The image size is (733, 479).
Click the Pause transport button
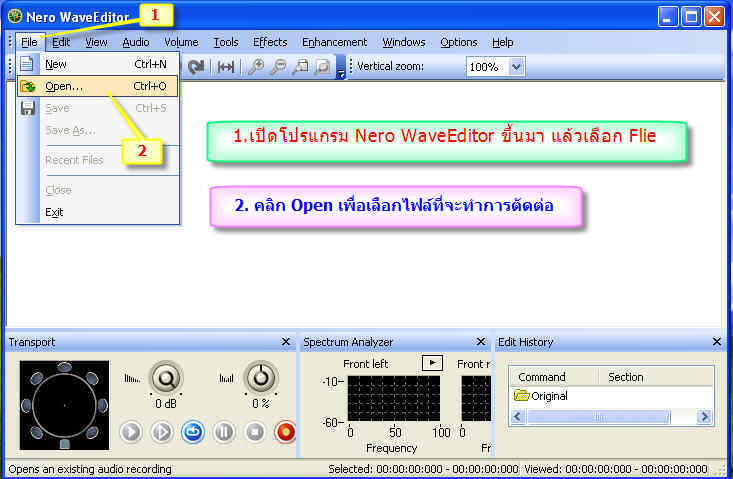224,432
